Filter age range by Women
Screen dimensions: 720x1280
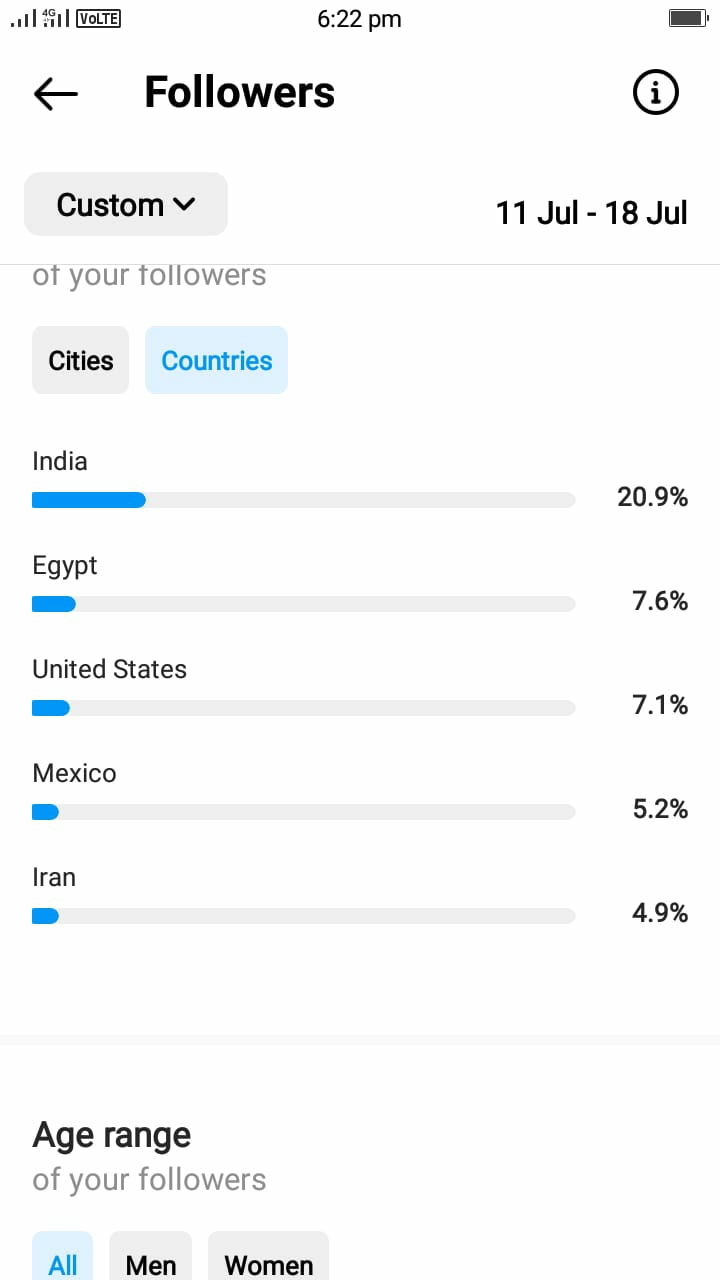pyautogui.click(x=268, y=1258)
